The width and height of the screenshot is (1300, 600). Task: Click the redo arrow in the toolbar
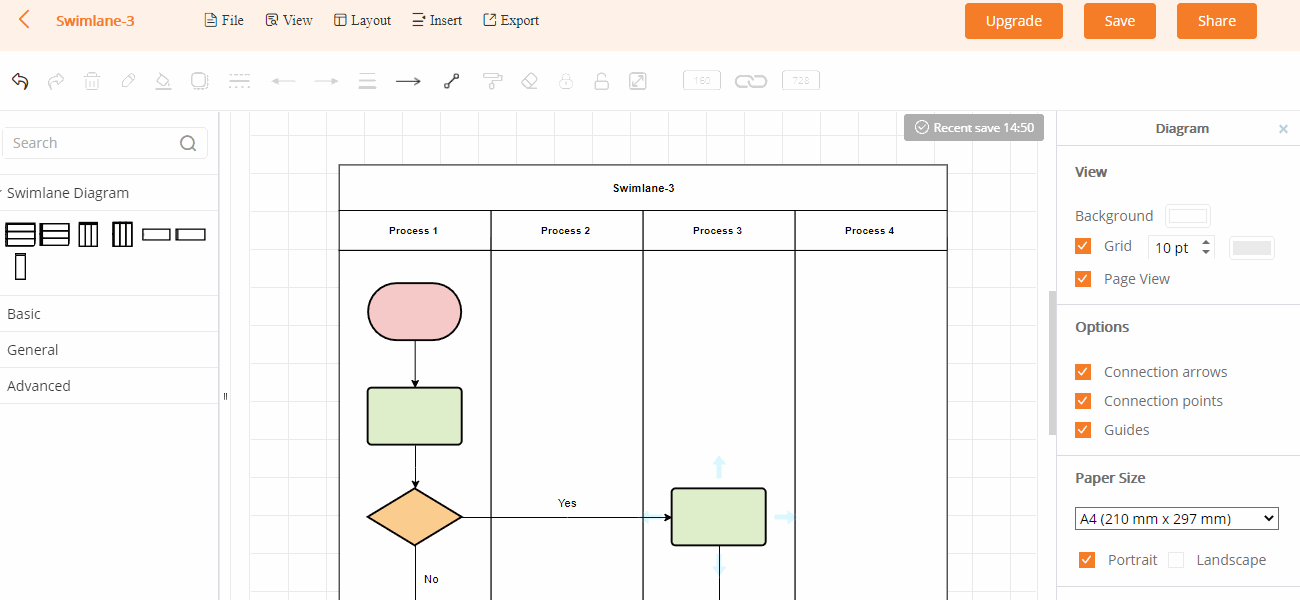coord(56,81)
